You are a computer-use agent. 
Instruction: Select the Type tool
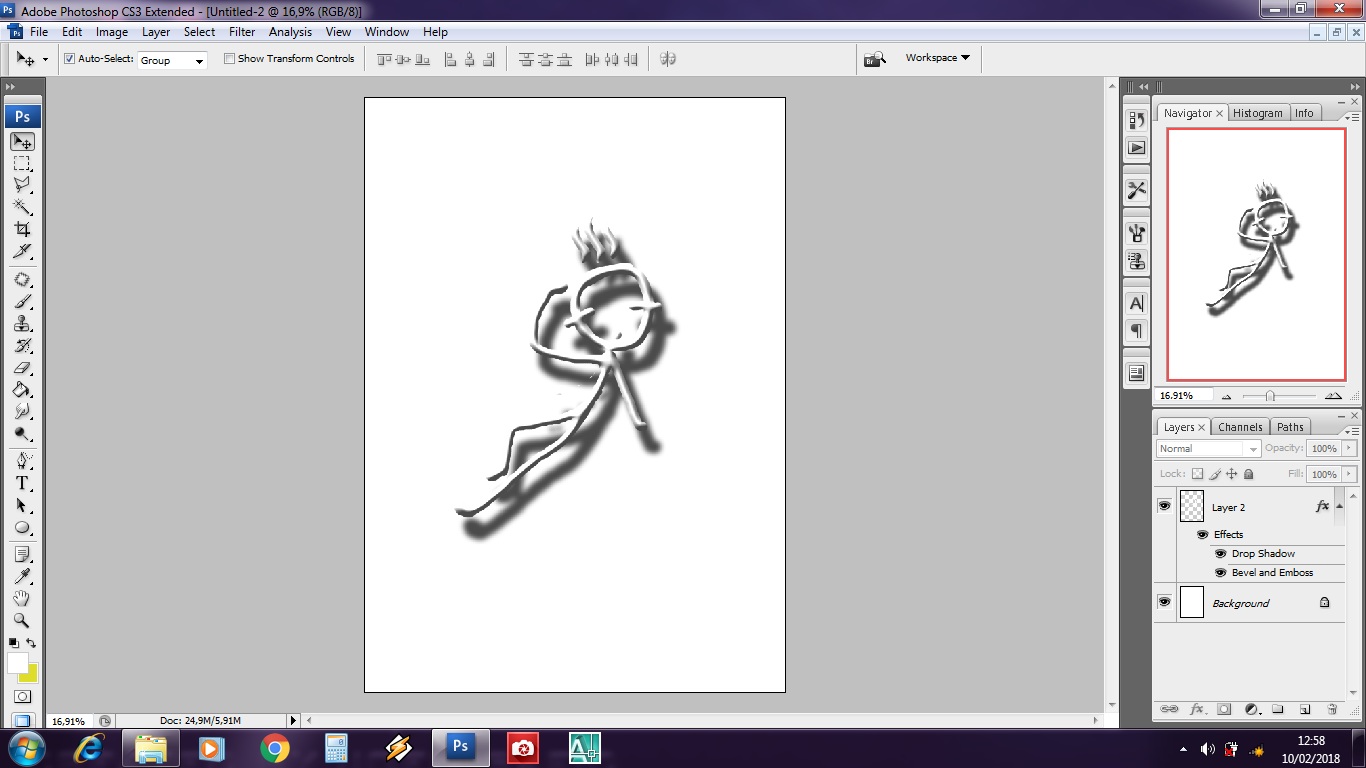pos(22,484)
